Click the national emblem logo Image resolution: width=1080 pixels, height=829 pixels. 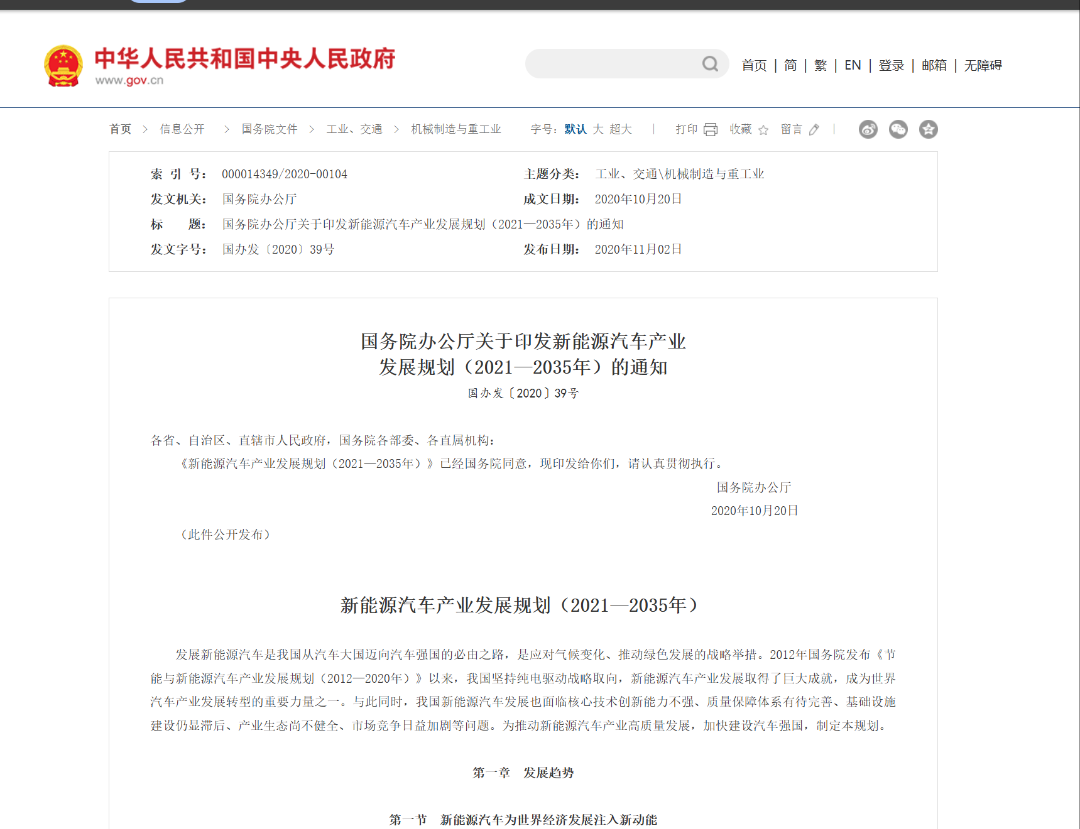point(62,63)
